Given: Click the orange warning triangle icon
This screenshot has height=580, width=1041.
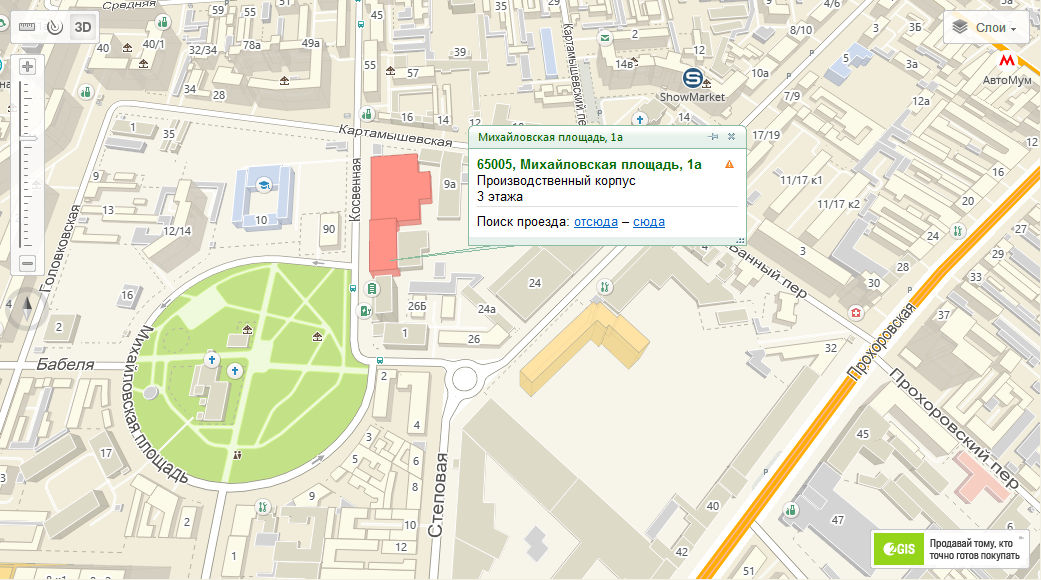Looking at the screenshot, I should [729, 164].
